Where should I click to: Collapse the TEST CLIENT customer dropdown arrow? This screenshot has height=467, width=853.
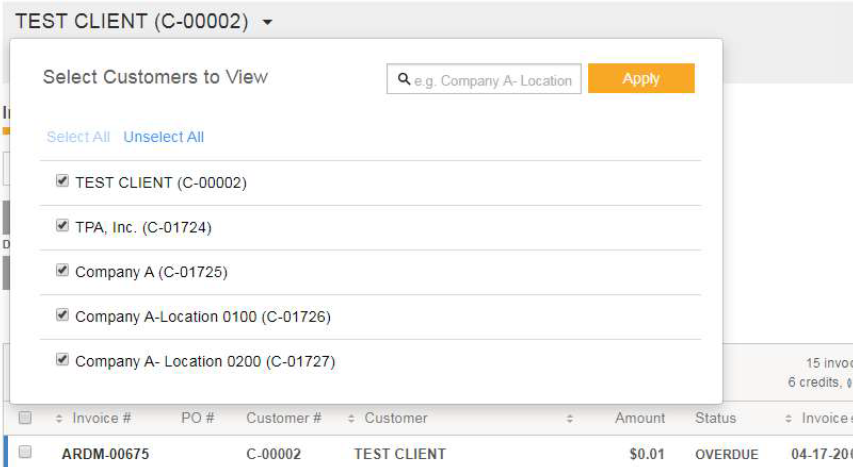pos(267,22)
